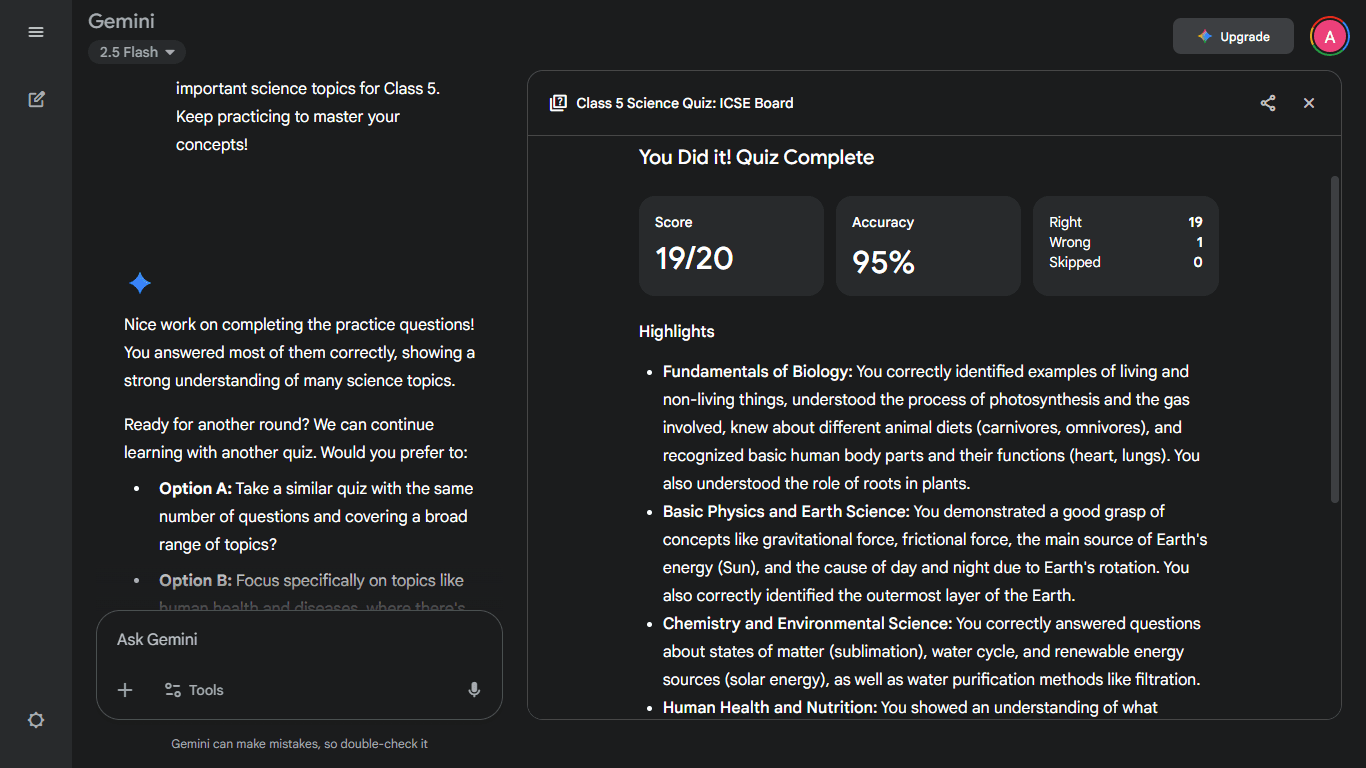Type in the Ask Gemini field

298,640
